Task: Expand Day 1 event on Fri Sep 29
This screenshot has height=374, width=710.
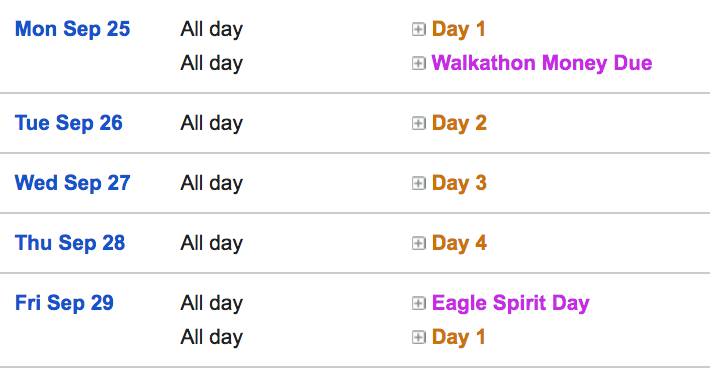Action: click(x=418, y=337)
